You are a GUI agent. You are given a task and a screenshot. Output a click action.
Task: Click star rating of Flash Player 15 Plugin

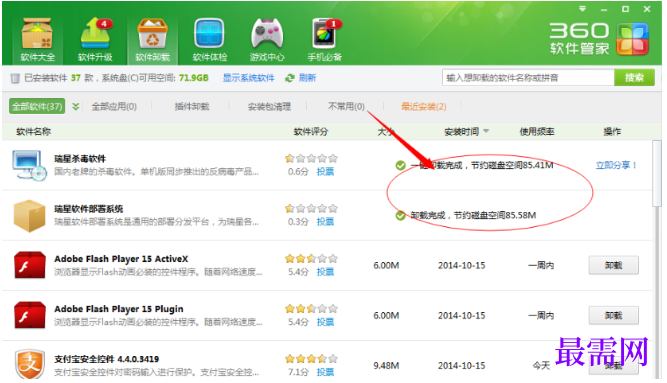click(x=311, y=309)
